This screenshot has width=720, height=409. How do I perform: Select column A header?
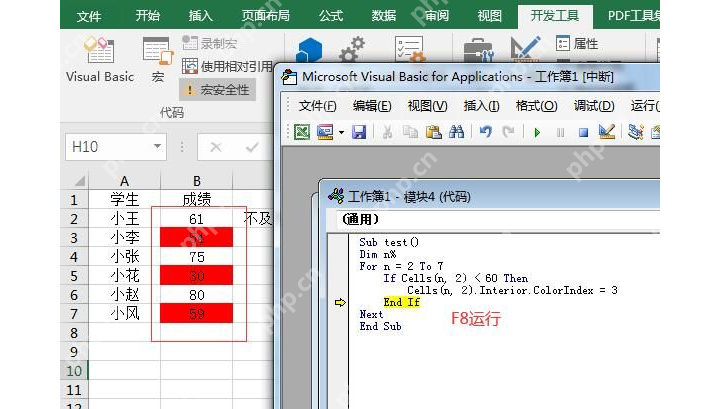[x=124, y=181]
